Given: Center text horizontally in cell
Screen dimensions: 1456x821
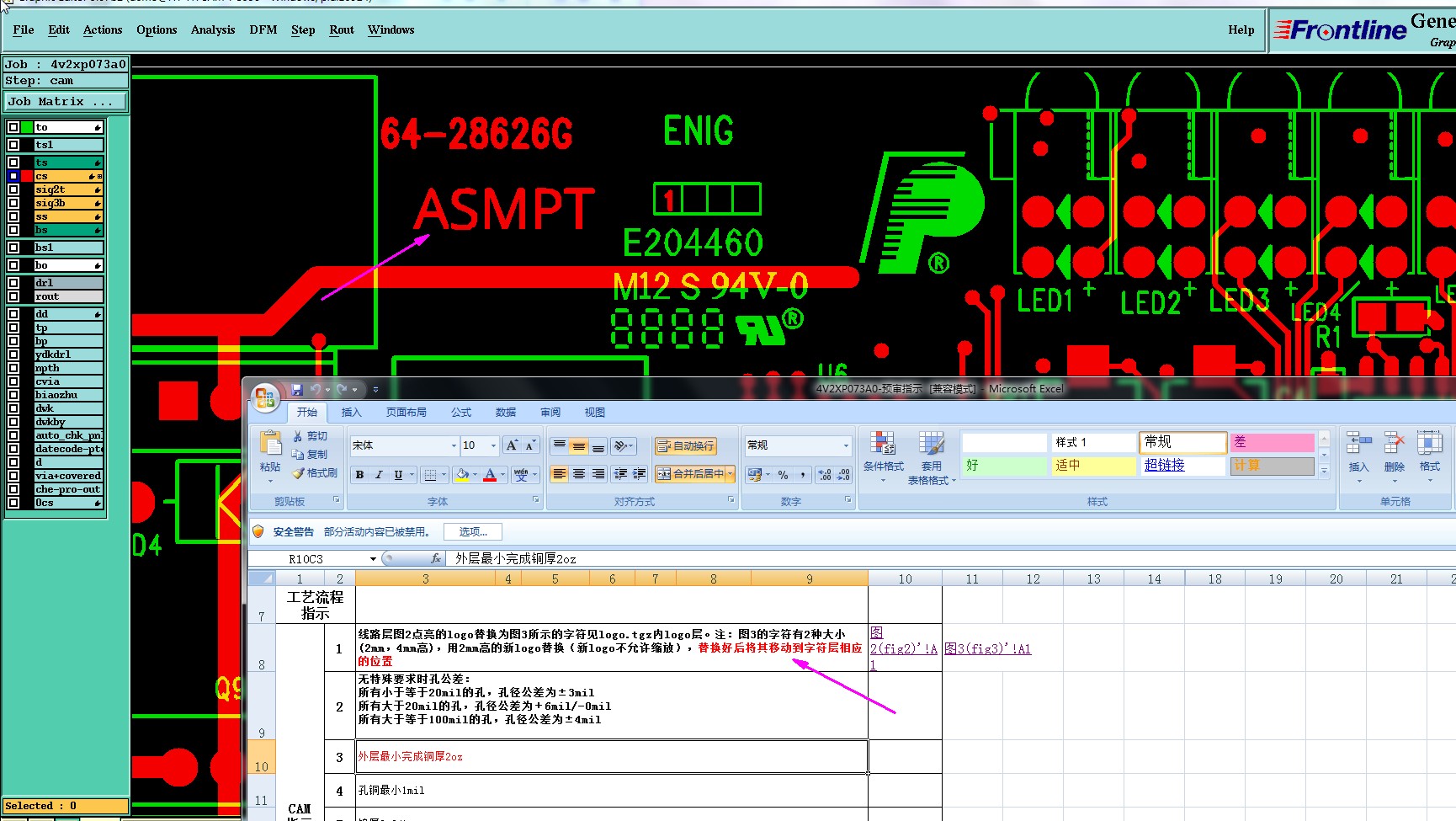Looking at the screenshot, I should [579, 474].
